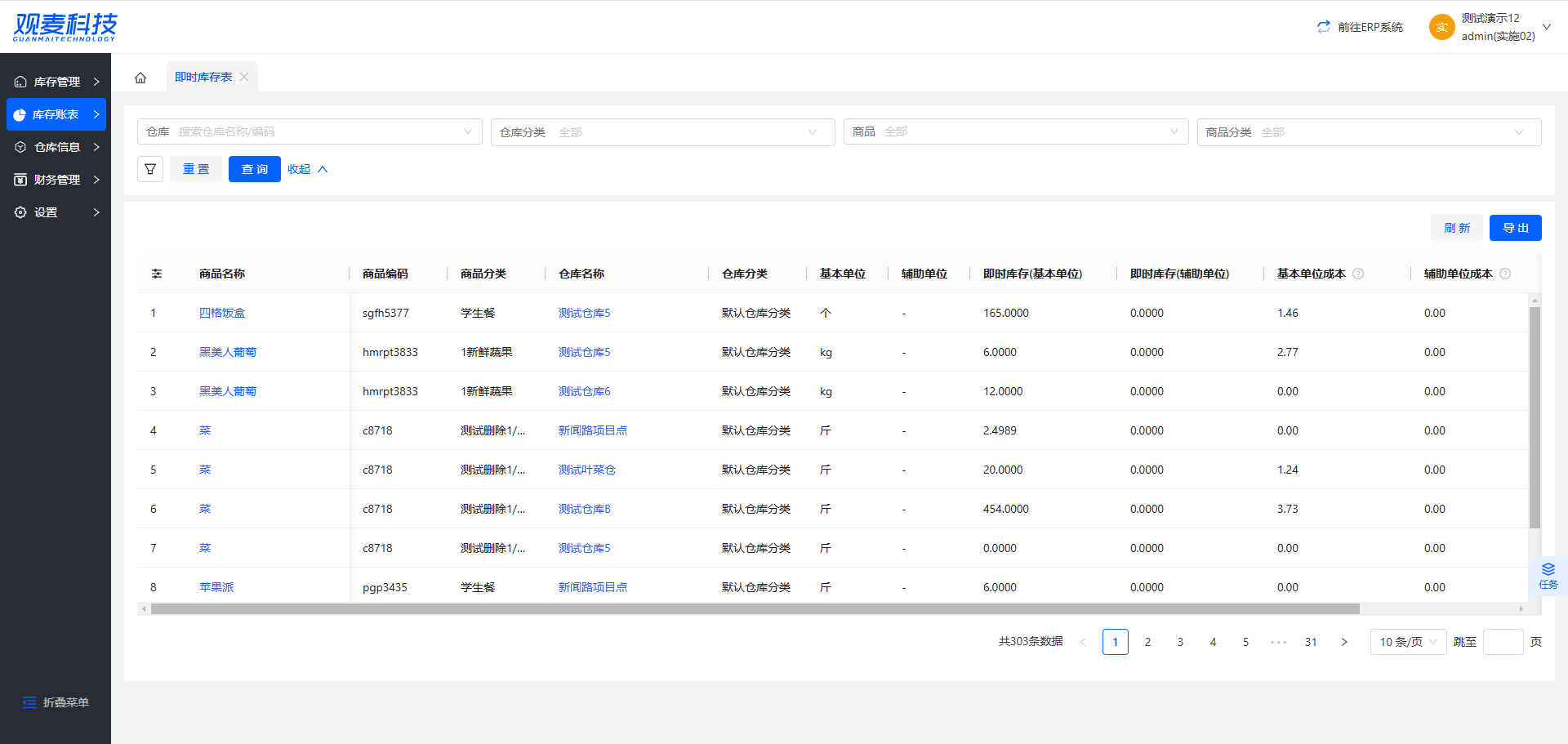Open the 四格饭盒 product link
The height and width of the screenshot is (744, 1568).
pos(222,313)
